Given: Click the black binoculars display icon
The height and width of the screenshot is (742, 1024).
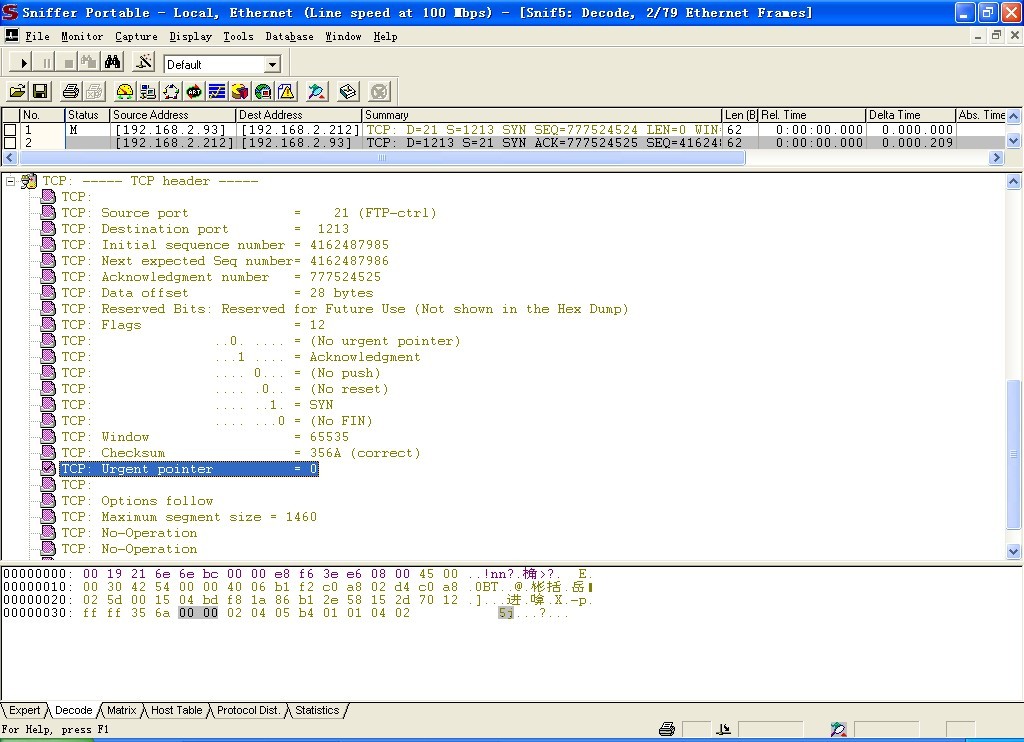Looking at the screenshot, I should tap(112, 63).
